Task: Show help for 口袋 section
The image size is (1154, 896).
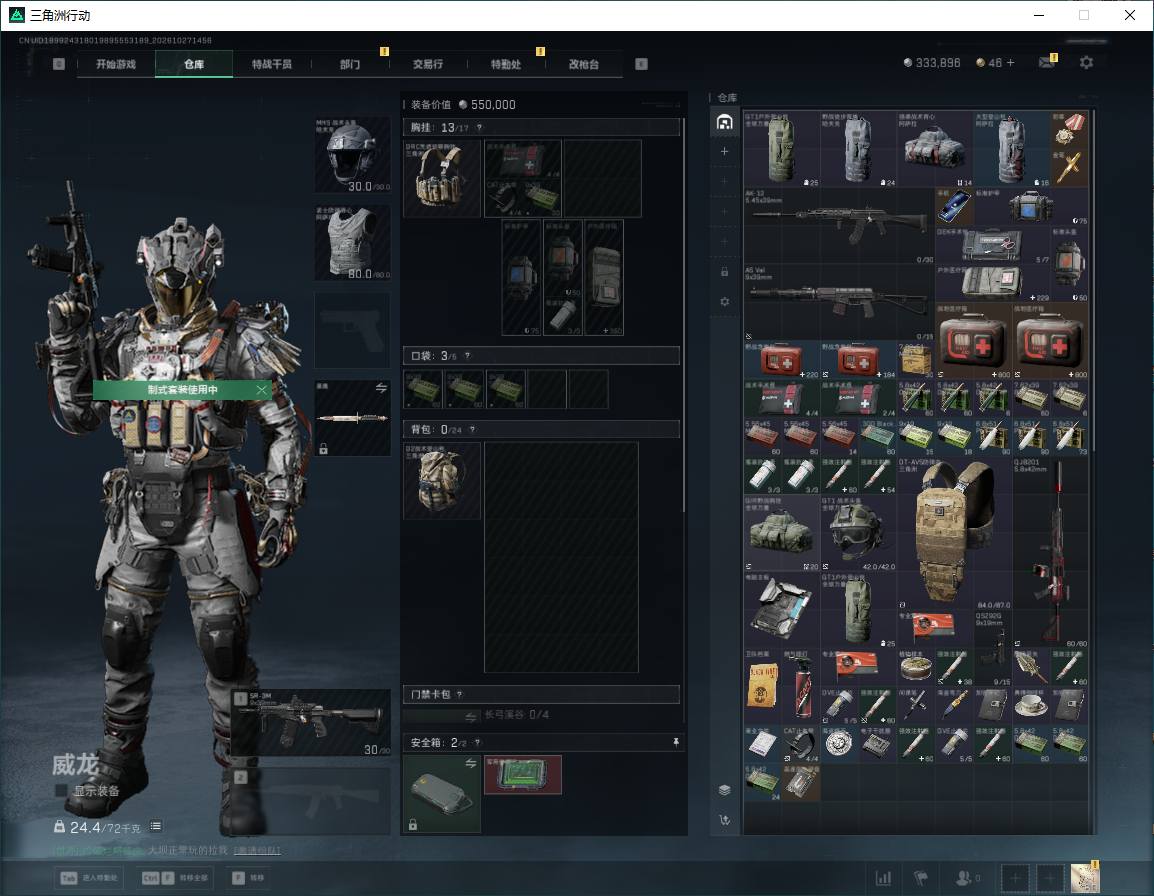Action: tap(467, 356)
